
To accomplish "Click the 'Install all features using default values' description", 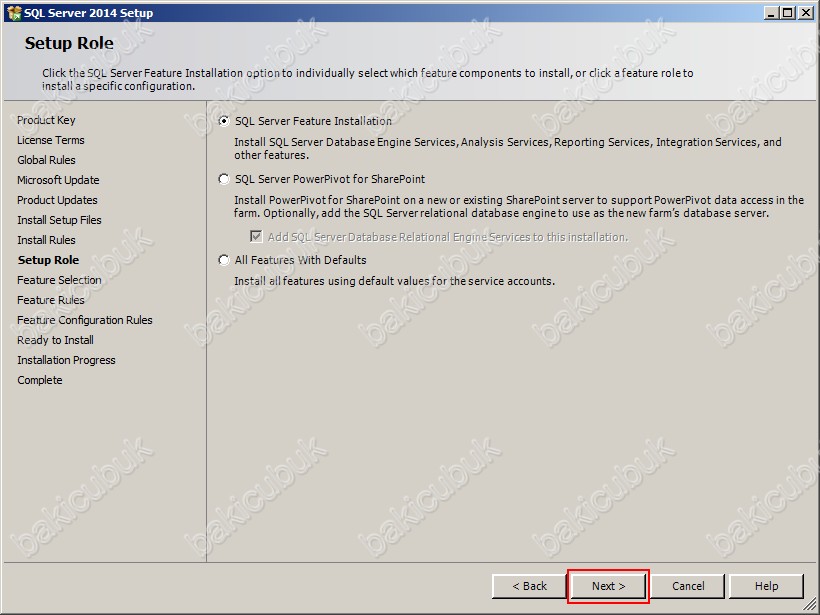I will (394, 281).
